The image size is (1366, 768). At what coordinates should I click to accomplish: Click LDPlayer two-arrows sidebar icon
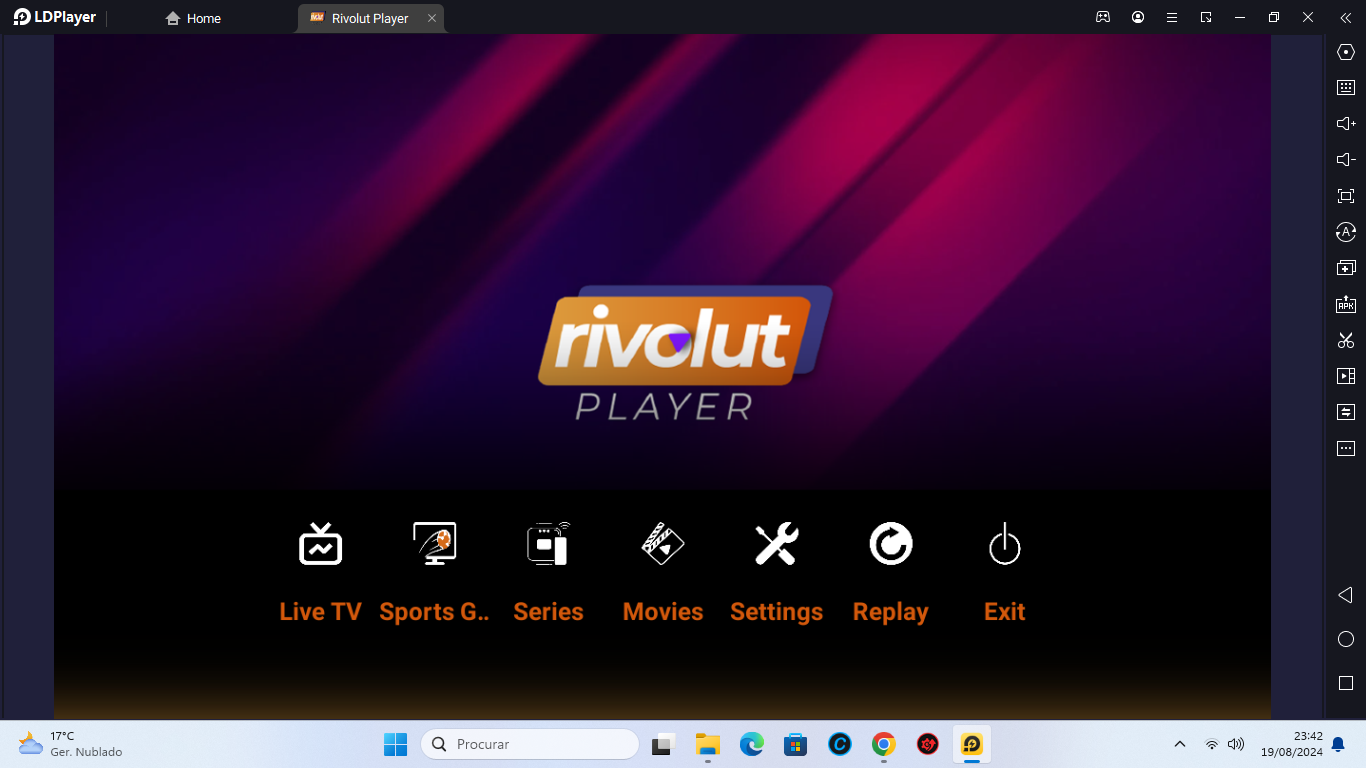1346,412
